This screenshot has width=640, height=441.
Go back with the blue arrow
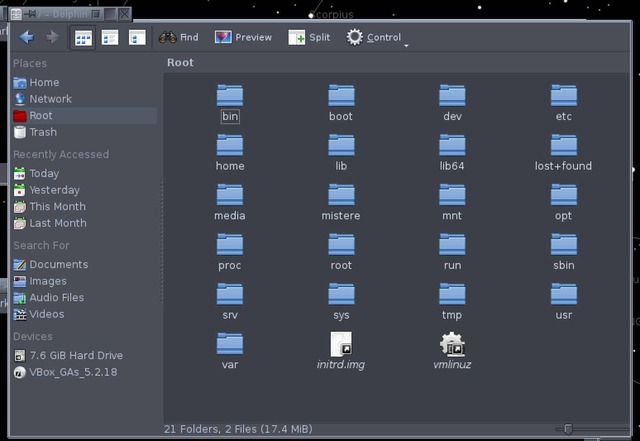[27, 37]
